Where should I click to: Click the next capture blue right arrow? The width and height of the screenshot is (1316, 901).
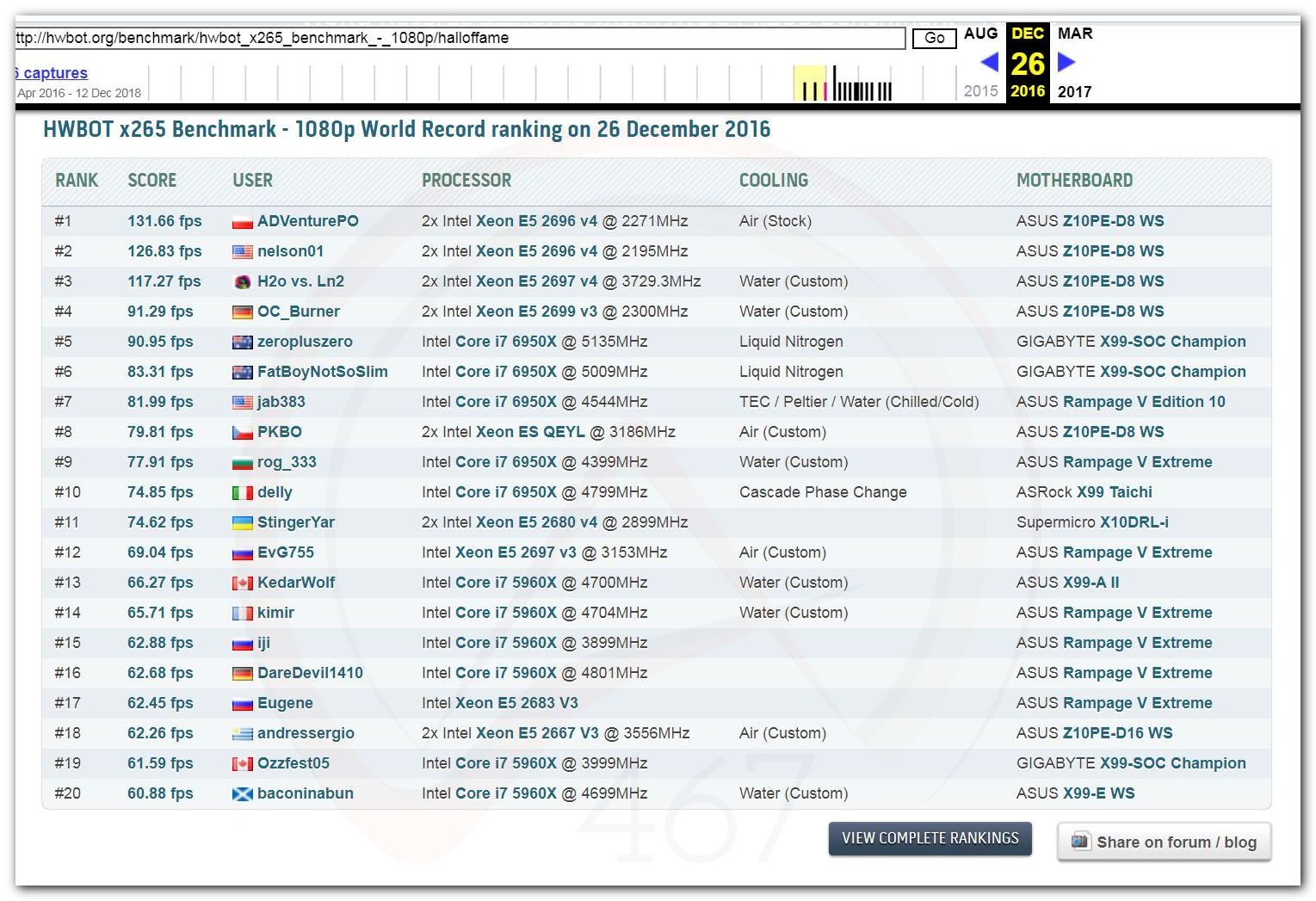1066,62
